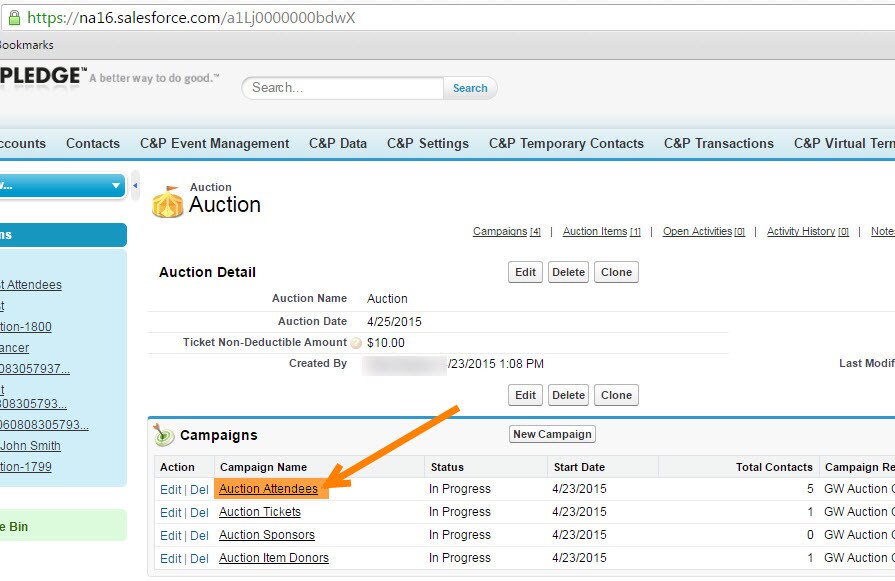Image resolution: width=895 pixels, height=581 pixels.
Task: Open the Recycle Bin in sidebar
Action: [14, 527]
